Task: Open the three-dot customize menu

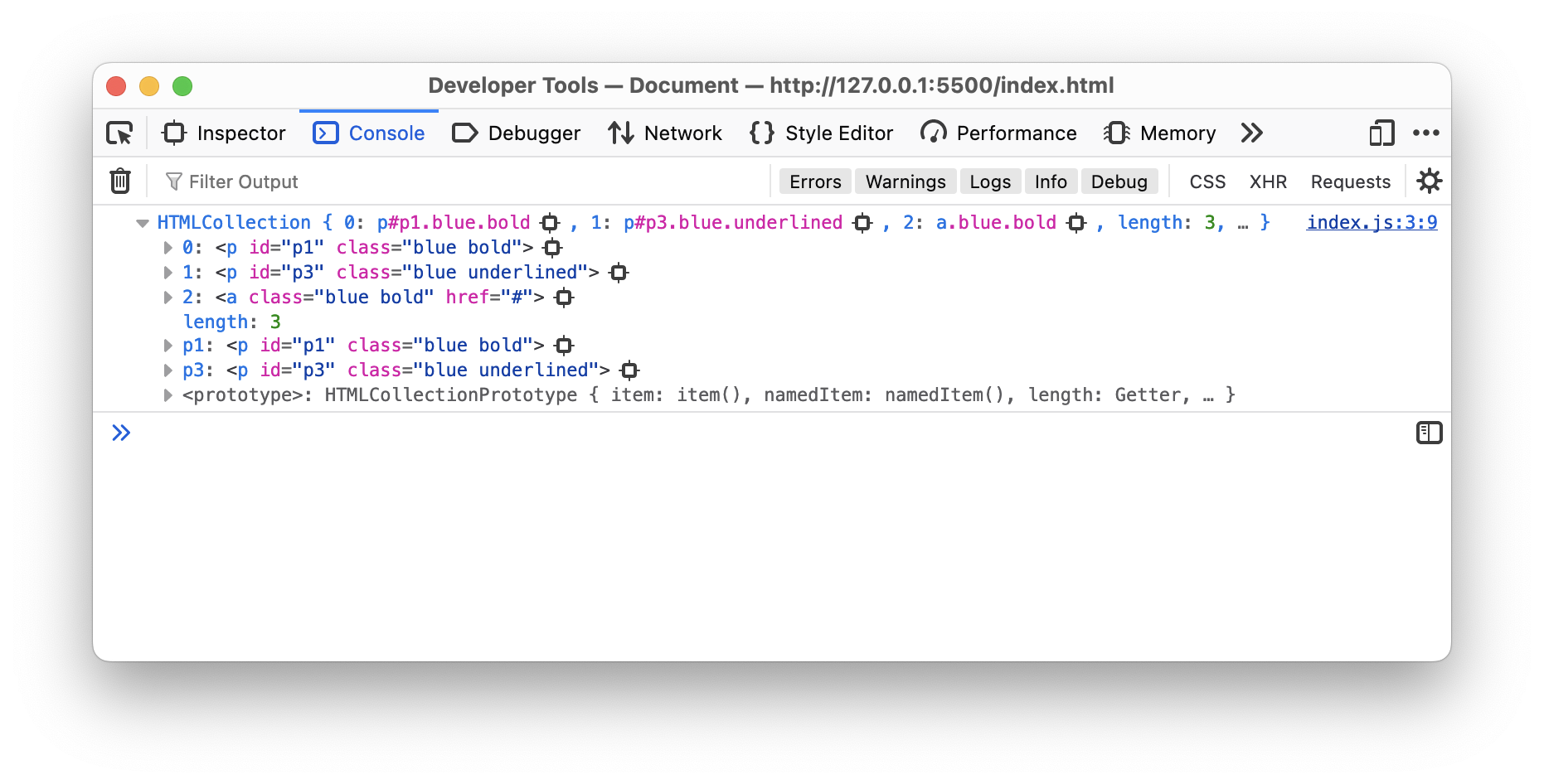Action: [1425, 133]
